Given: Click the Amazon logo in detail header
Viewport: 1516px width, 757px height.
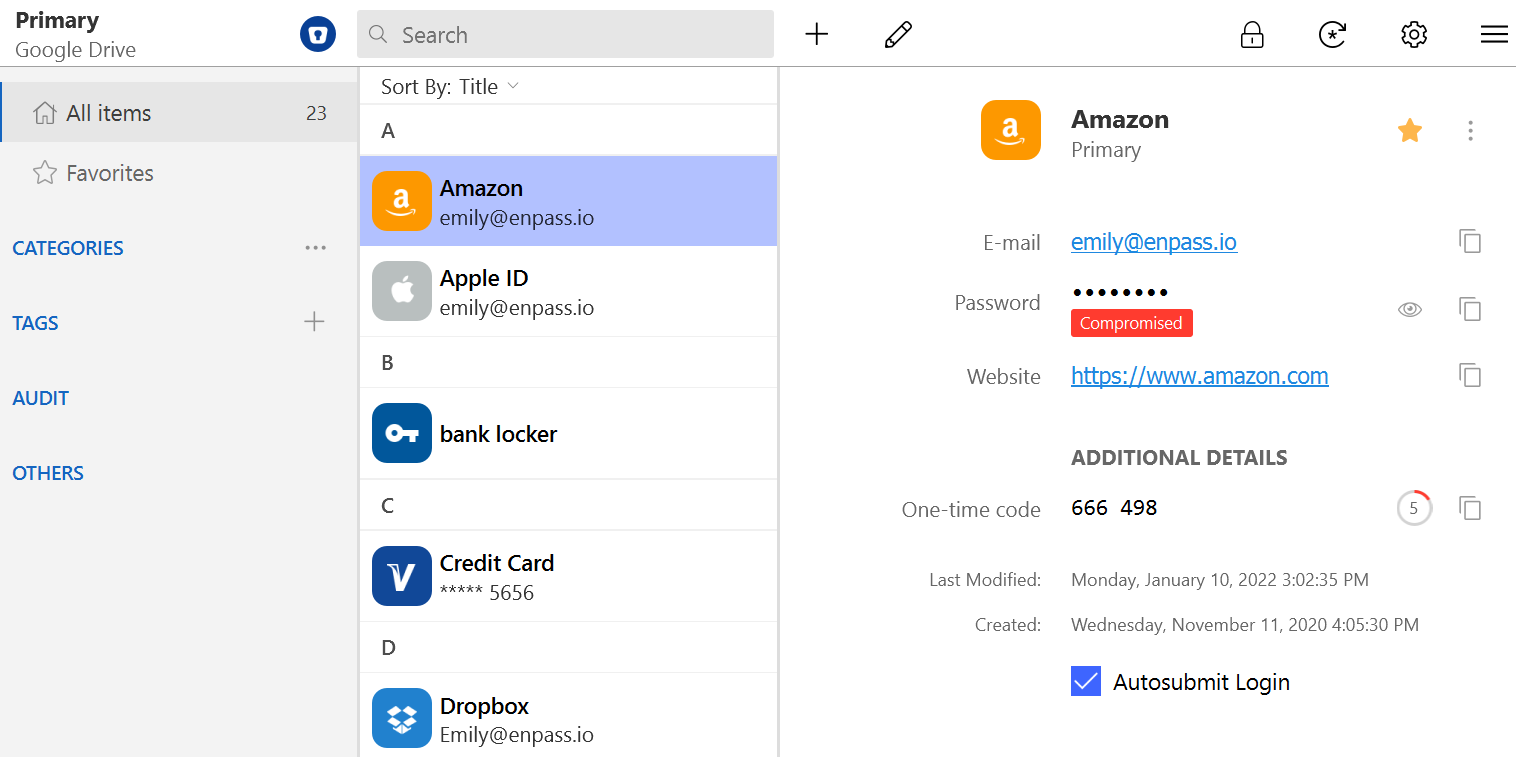Looking at the screenshot, I should tap(1011, 130).
